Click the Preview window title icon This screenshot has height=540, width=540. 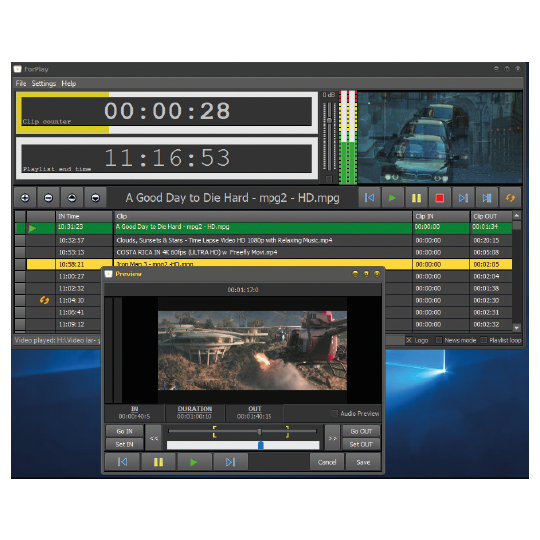tap(108, 274)
